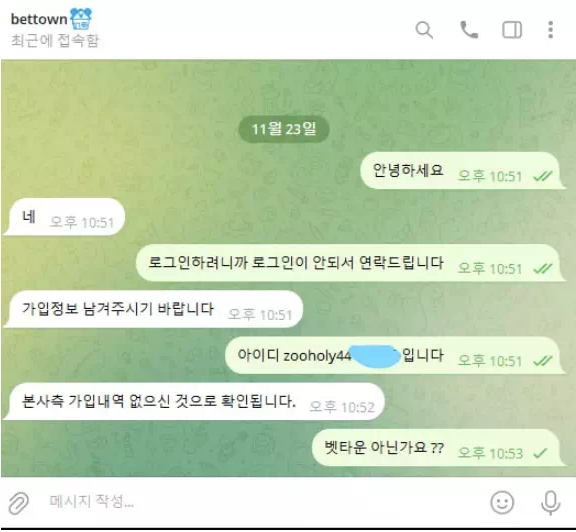
Task: Select the 네 reply message bubble
Action: click(x=64, y=217)
